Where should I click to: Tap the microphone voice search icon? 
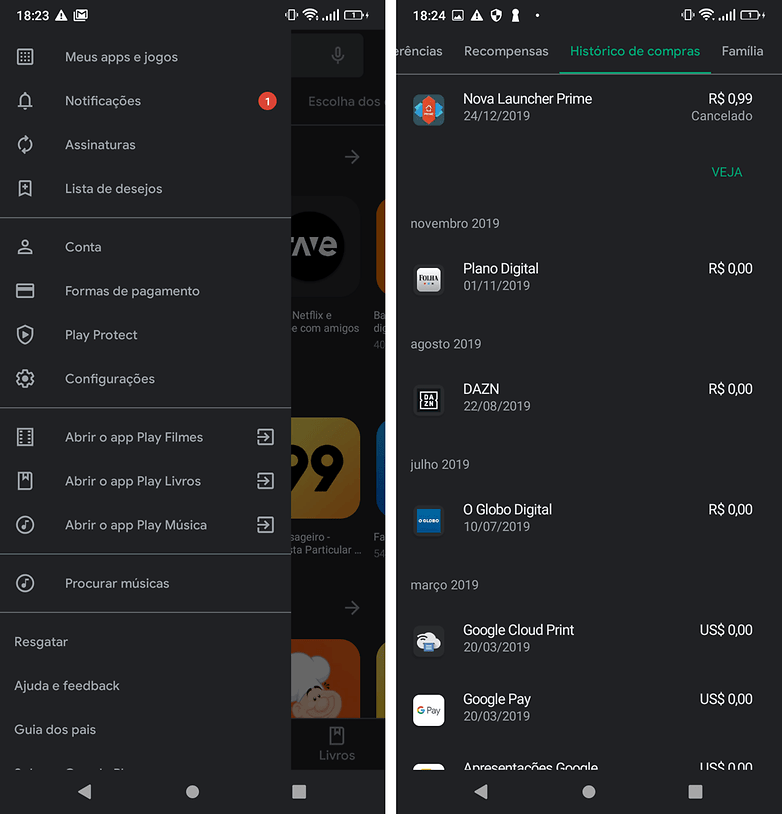point(338,55)
